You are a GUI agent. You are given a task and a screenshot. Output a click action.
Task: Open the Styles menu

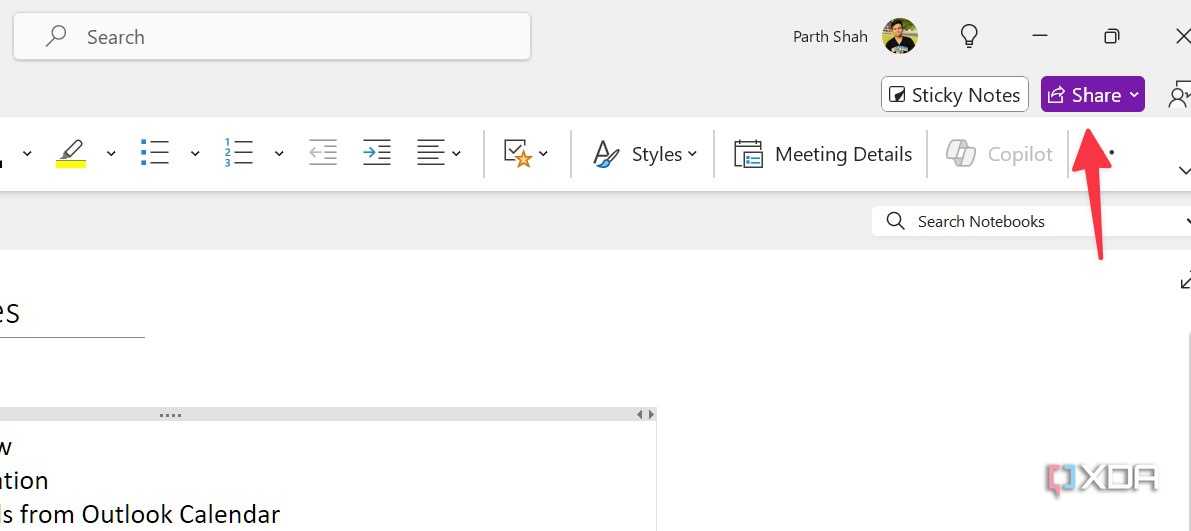[x=644, y=154]
